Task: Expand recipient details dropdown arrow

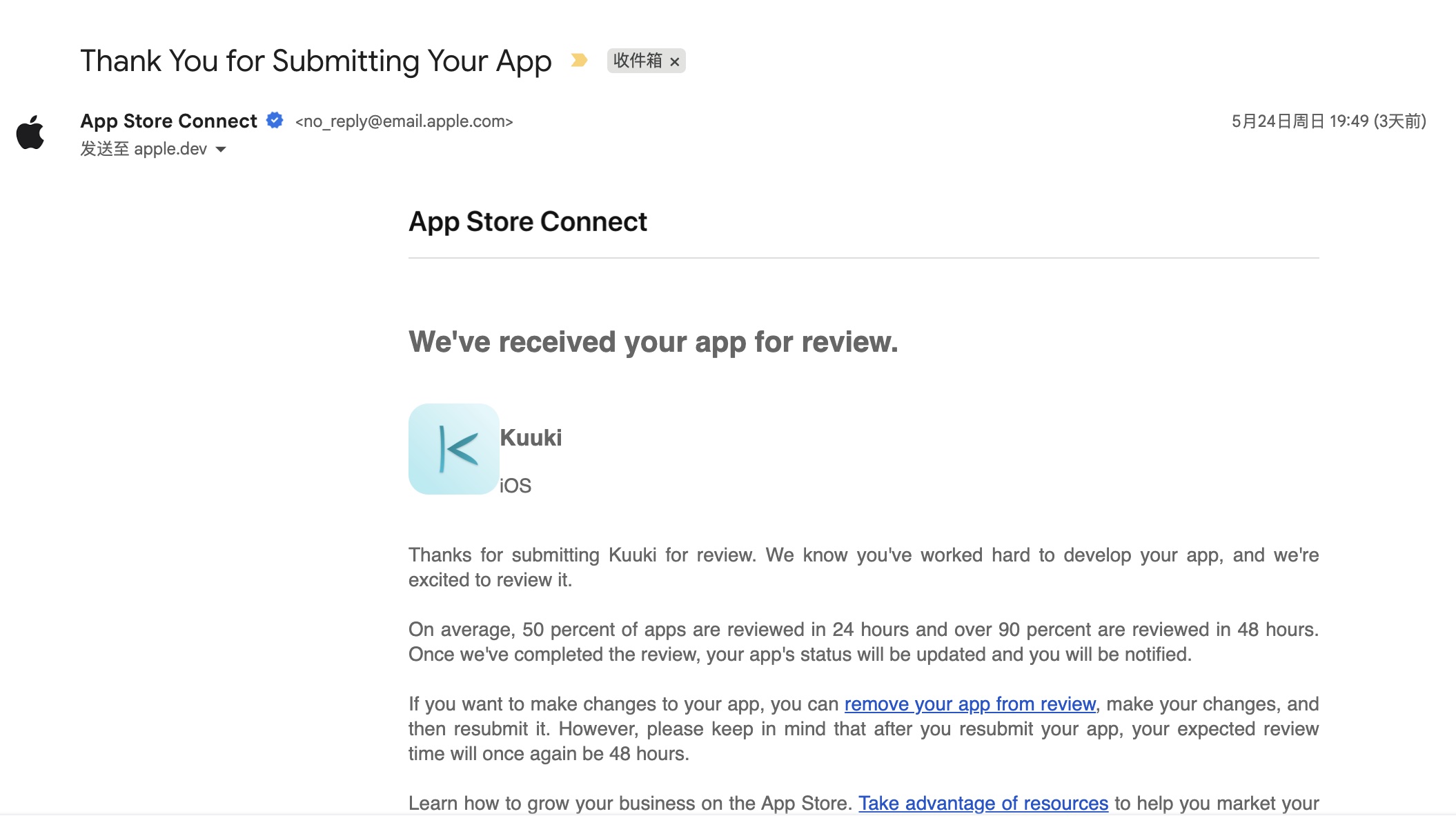Action: point(221,150)
